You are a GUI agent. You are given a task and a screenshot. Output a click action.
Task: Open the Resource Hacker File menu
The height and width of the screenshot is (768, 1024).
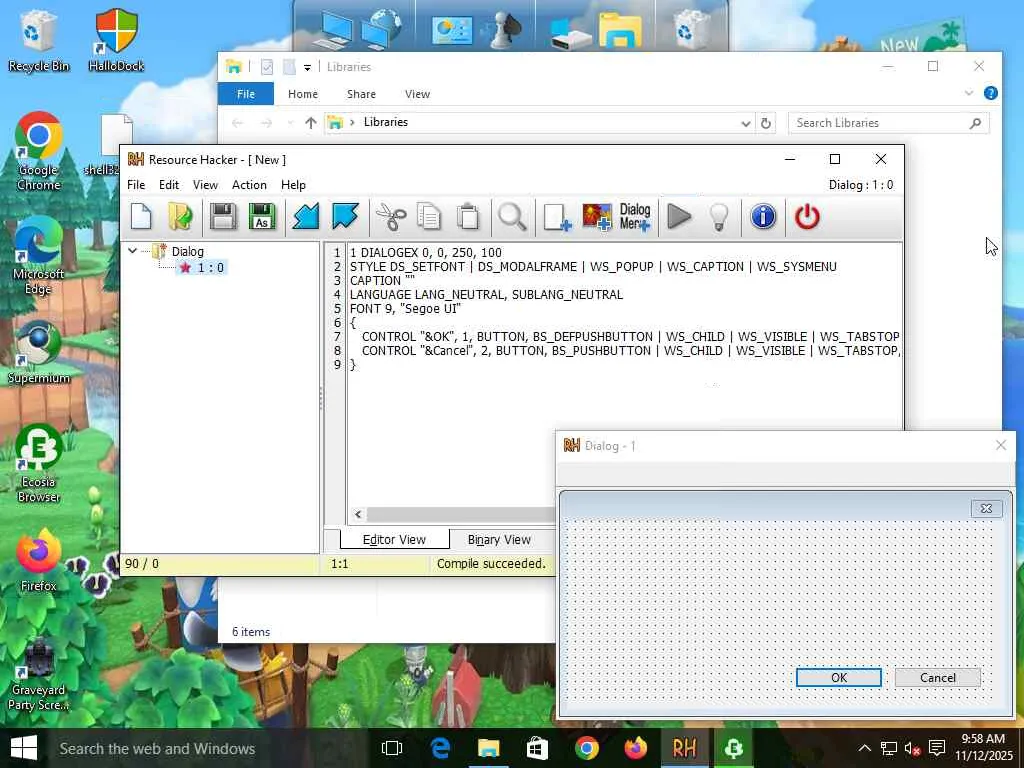tap(136, 185)
